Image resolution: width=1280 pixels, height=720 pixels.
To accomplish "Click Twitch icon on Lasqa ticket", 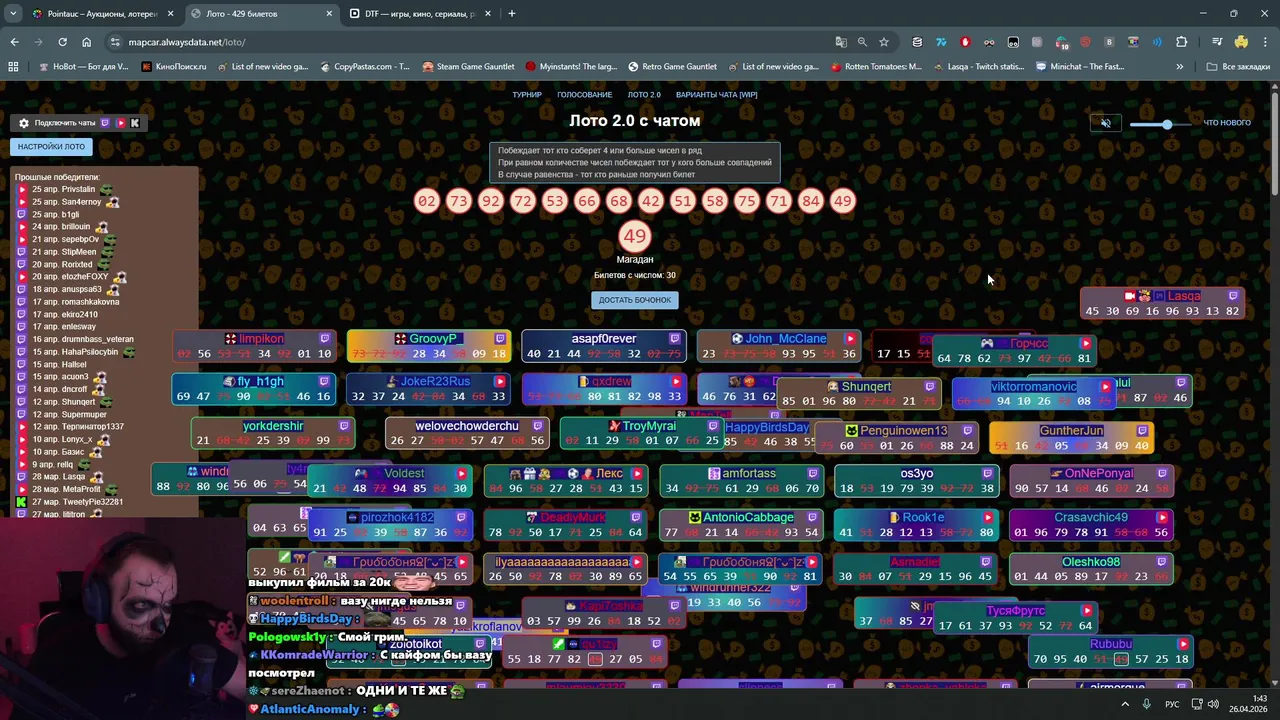I will [x=1233, y=296].
